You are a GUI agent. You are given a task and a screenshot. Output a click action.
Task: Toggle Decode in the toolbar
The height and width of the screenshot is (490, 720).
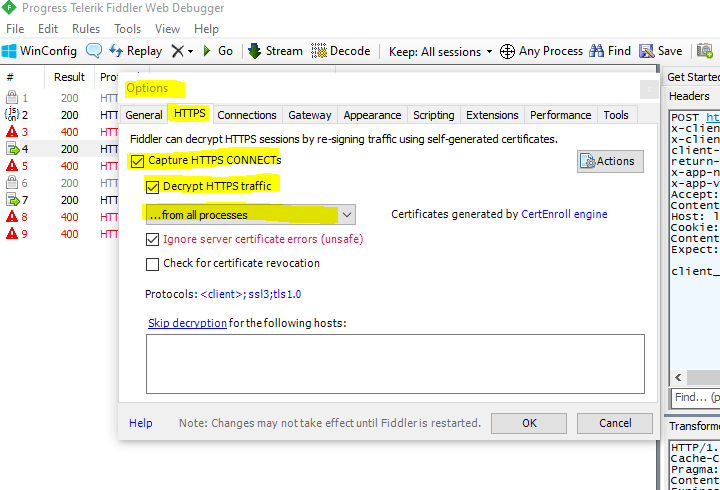coord(340,51)
